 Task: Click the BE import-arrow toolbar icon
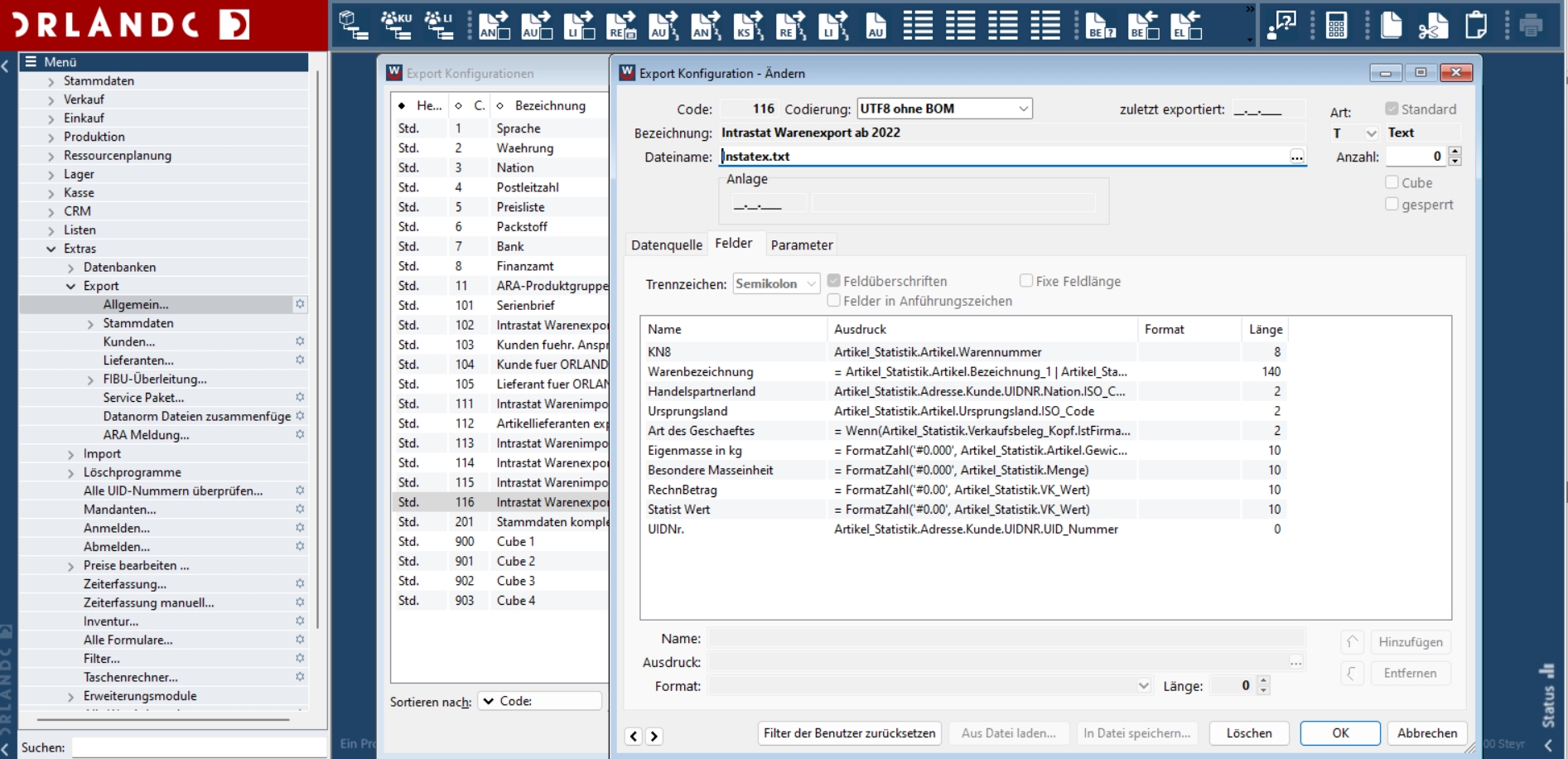coord(1143,26)
